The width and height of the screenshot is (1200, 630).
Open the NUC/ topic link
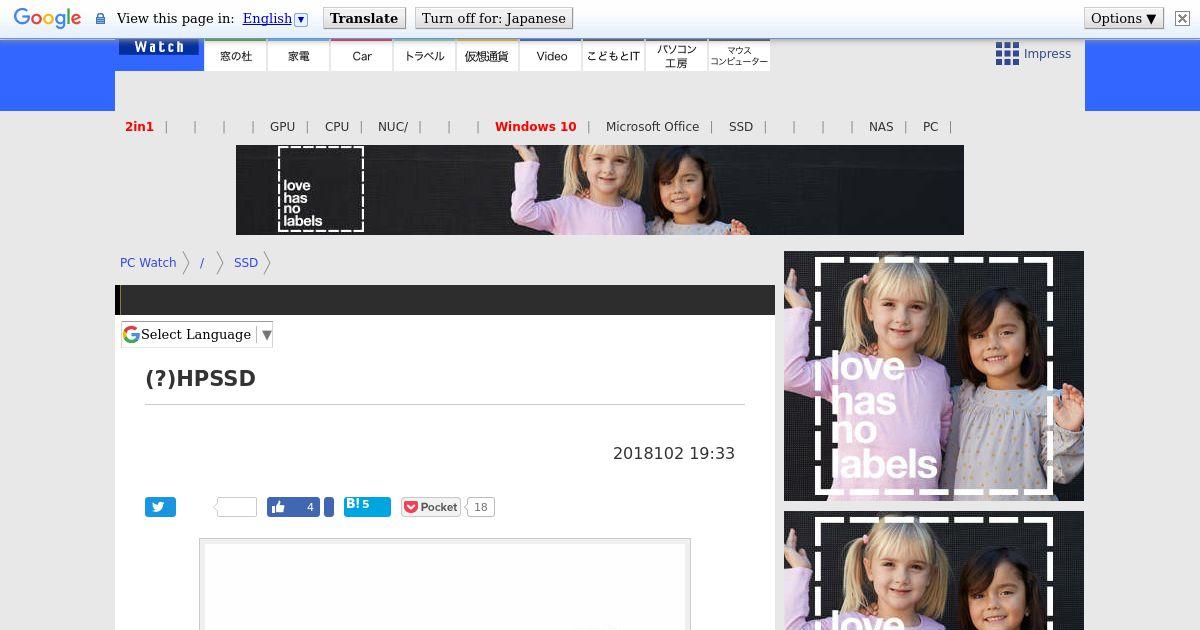point(393,127)
